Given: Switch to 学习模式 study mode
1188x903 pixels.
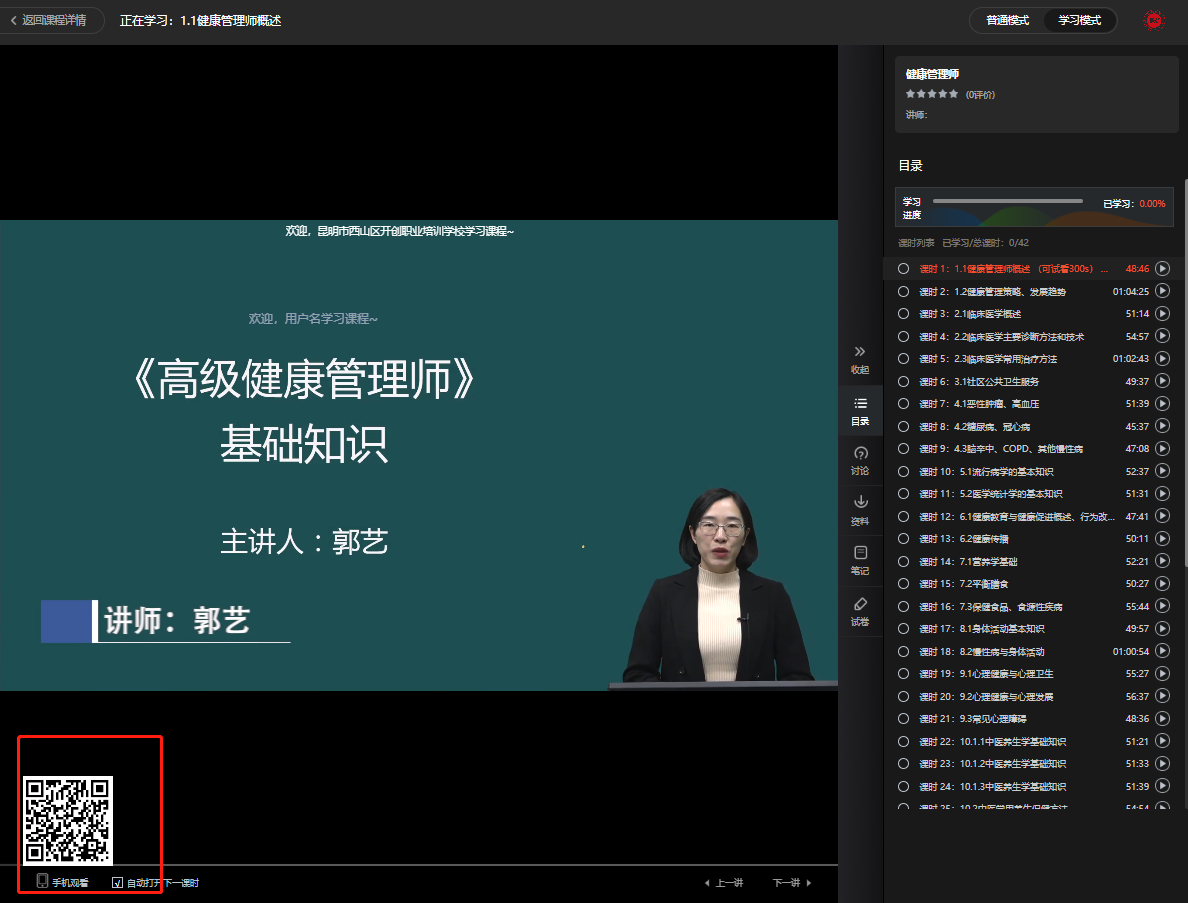Looking at the screenshot, I should [x=1080, y=20].
